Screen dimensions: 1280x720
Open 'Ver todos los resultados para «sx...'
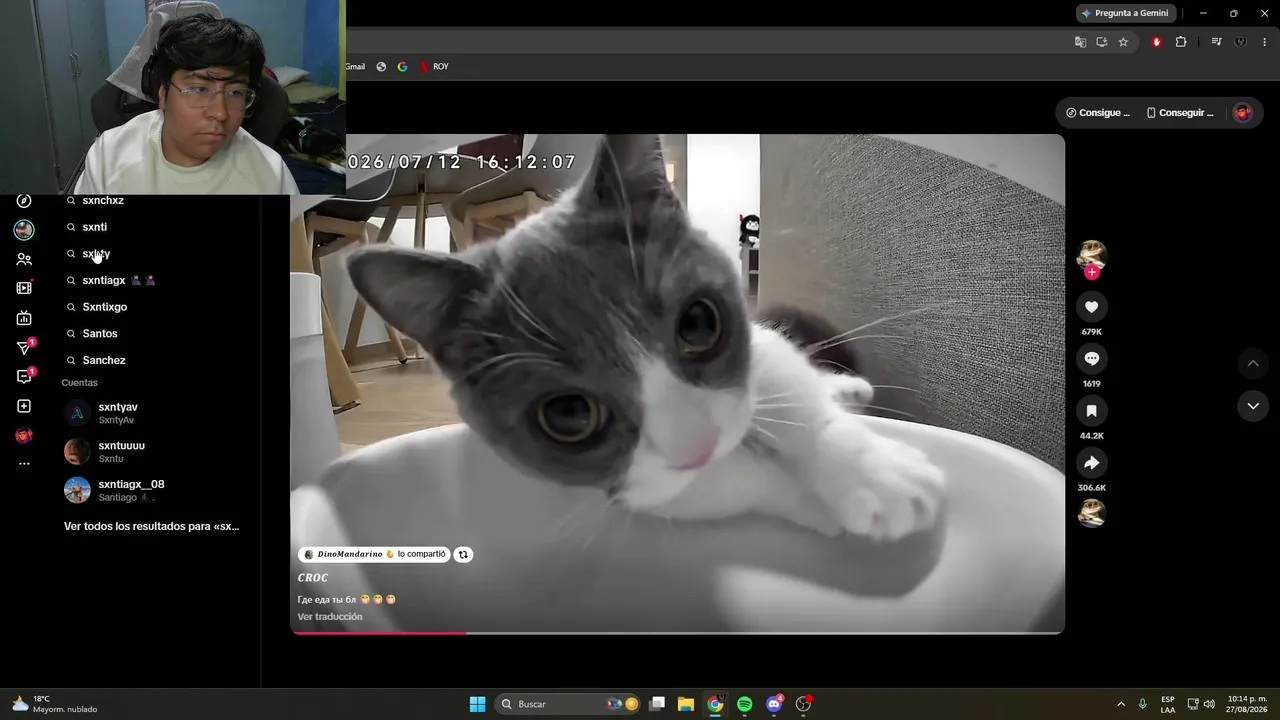click(x=152, y=526)
